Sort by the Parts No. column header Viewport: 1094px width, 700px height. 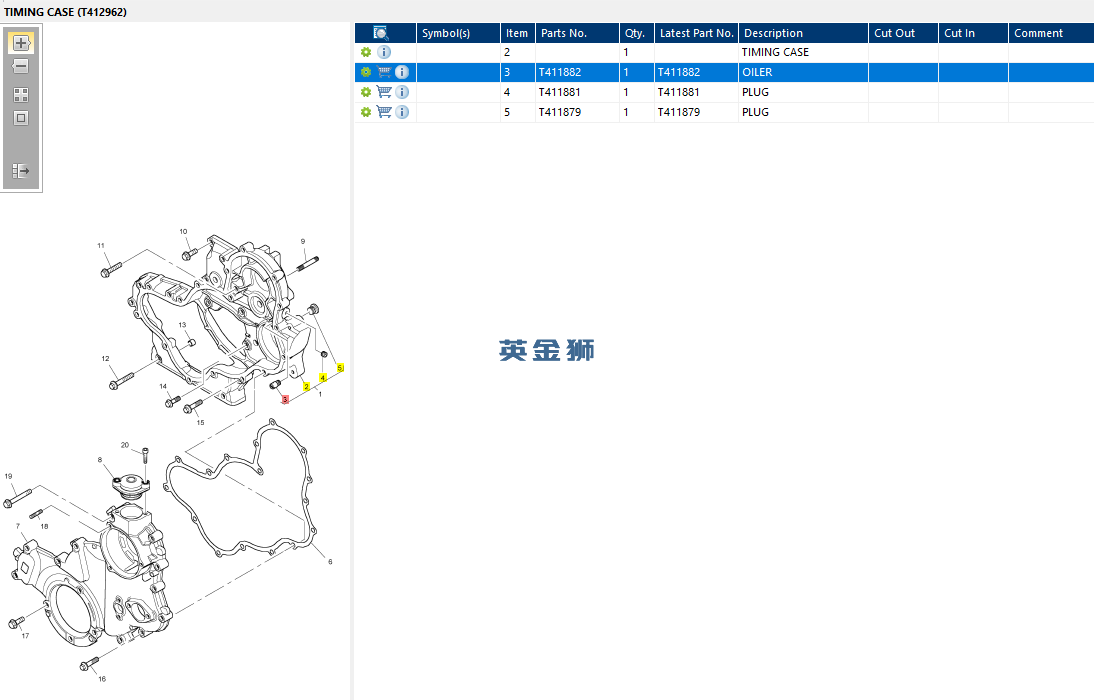pyautogui.click(x=577, y=33)
